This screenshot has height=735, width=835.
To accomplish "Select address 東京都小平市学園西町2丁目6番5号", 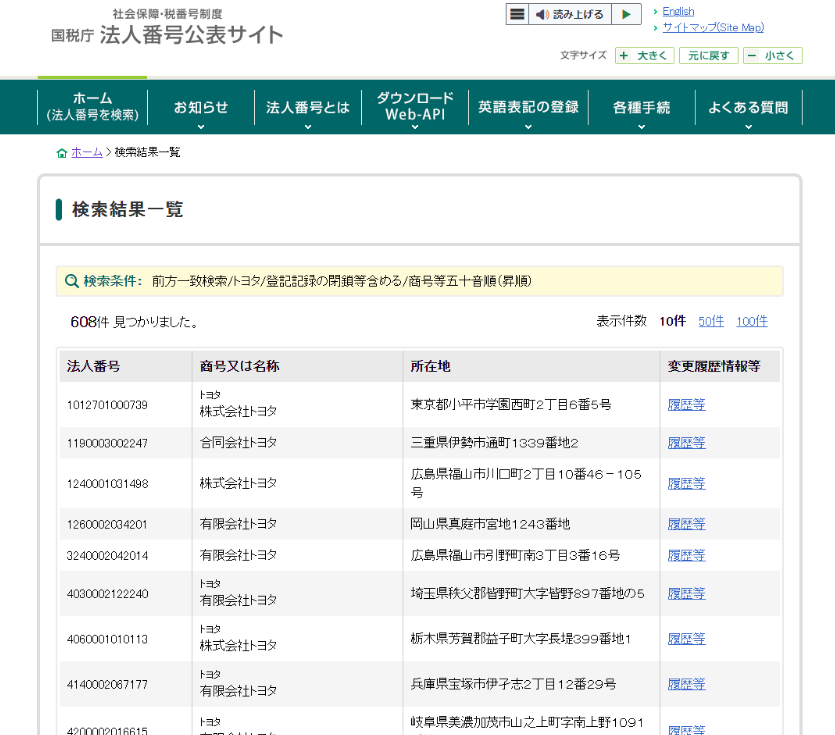I will [511, 405].
